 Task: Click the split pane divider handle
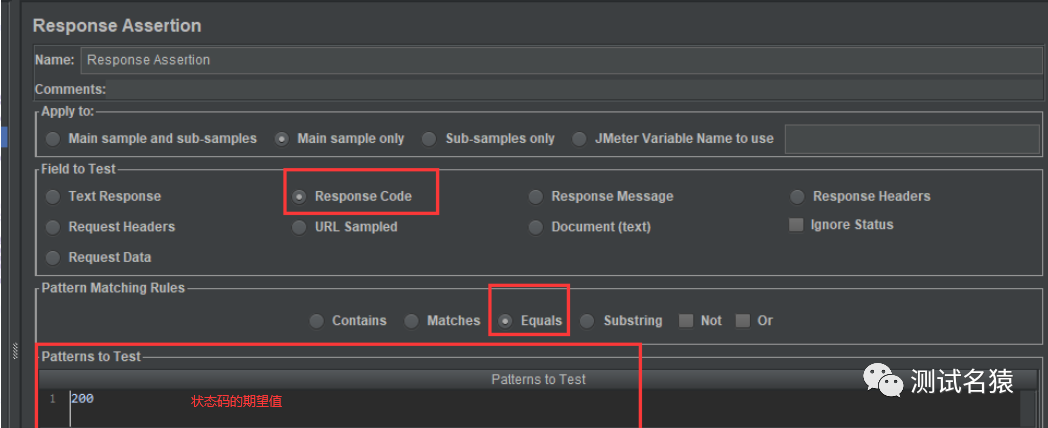(x=15, y=351)
